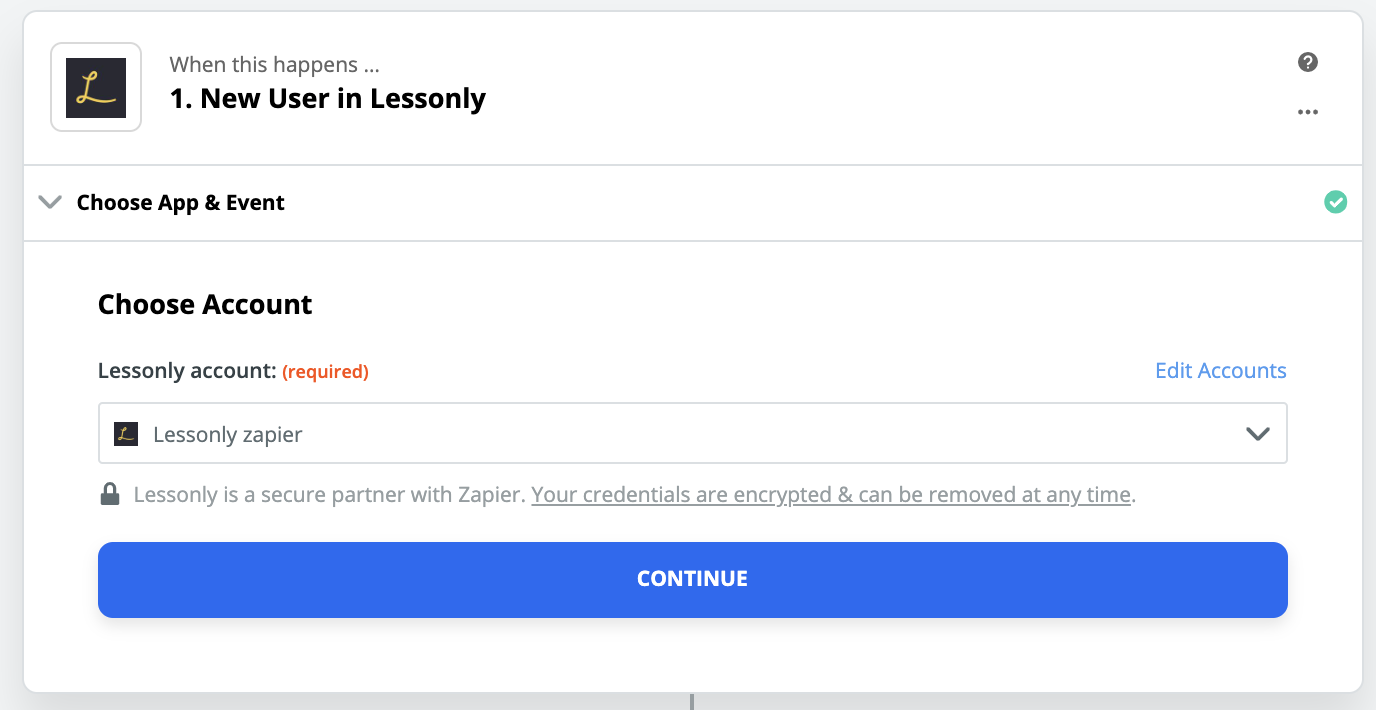Expand the Choose App & Event section header
Image resolution: width=1376 pixels, height=710 pixels.
coord(181,202)
